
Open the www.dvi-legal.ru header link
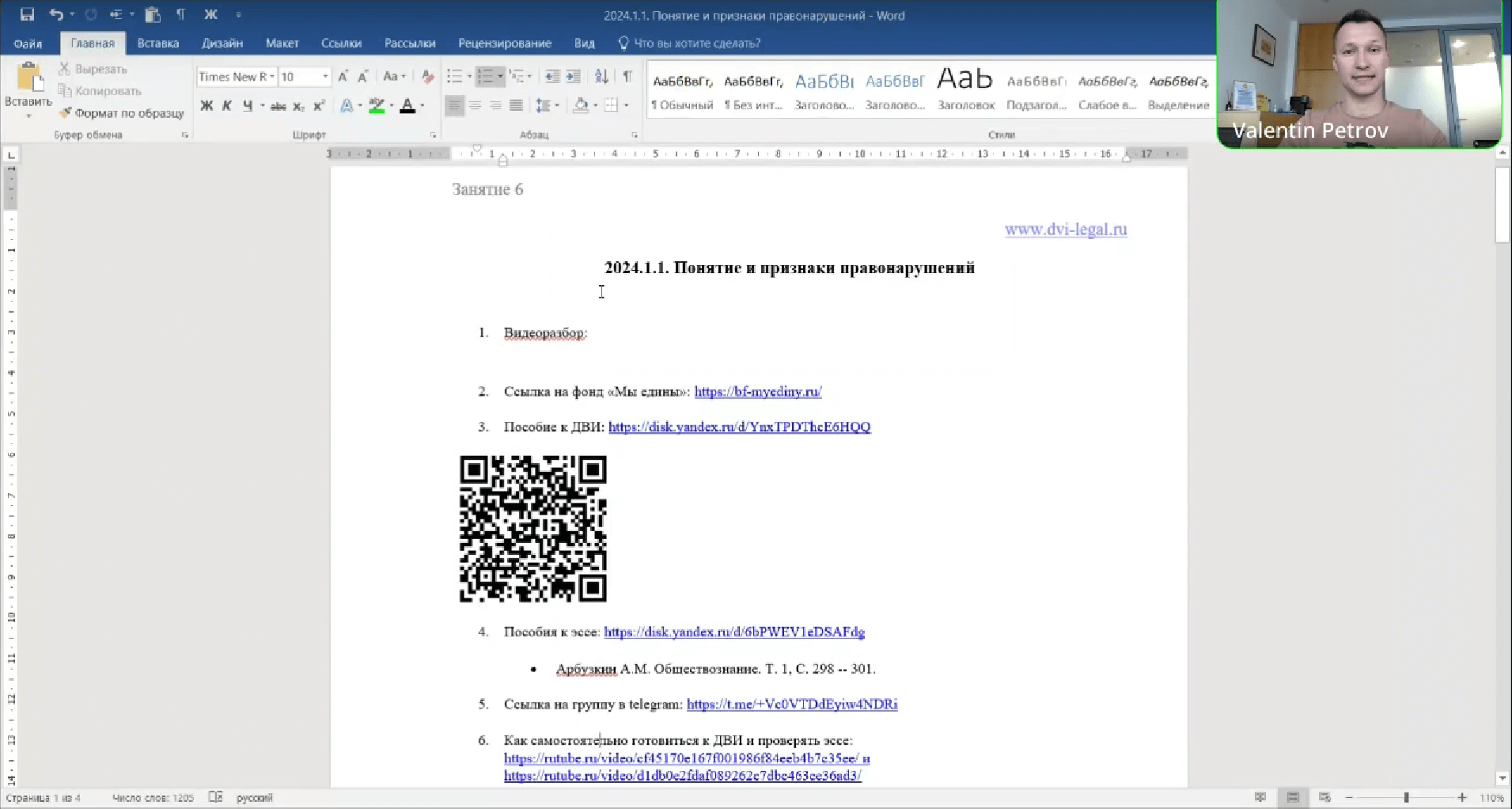tap(1066, 230)
